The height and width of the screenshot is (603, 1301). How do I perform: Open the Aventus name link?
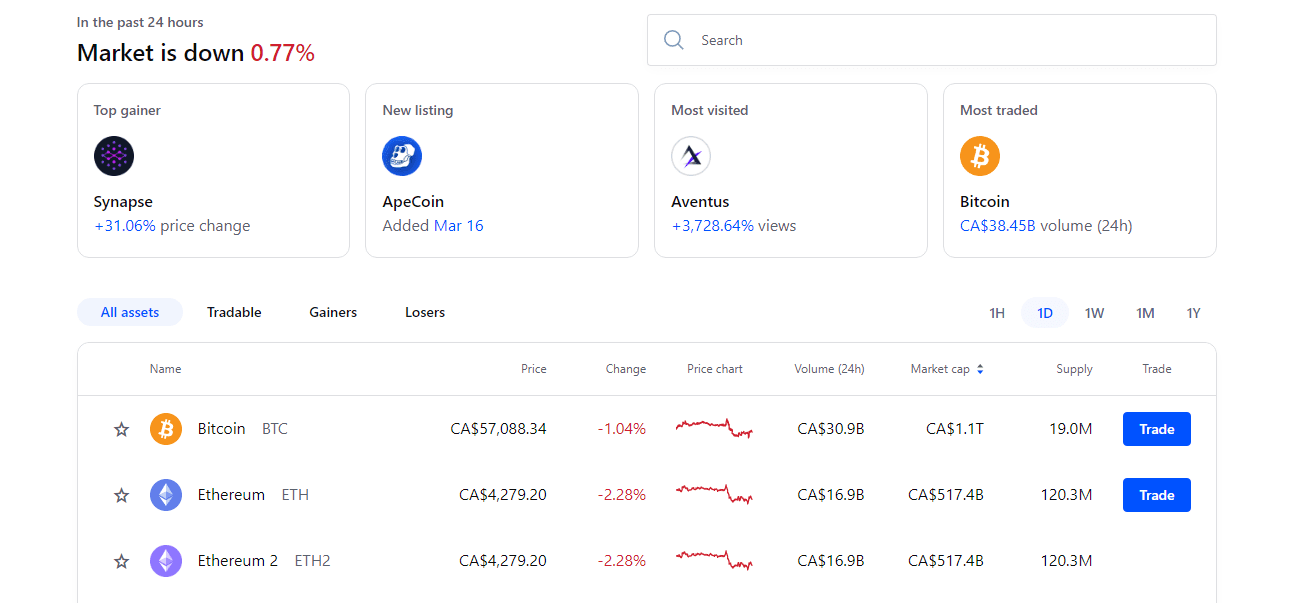pos(700,202)
